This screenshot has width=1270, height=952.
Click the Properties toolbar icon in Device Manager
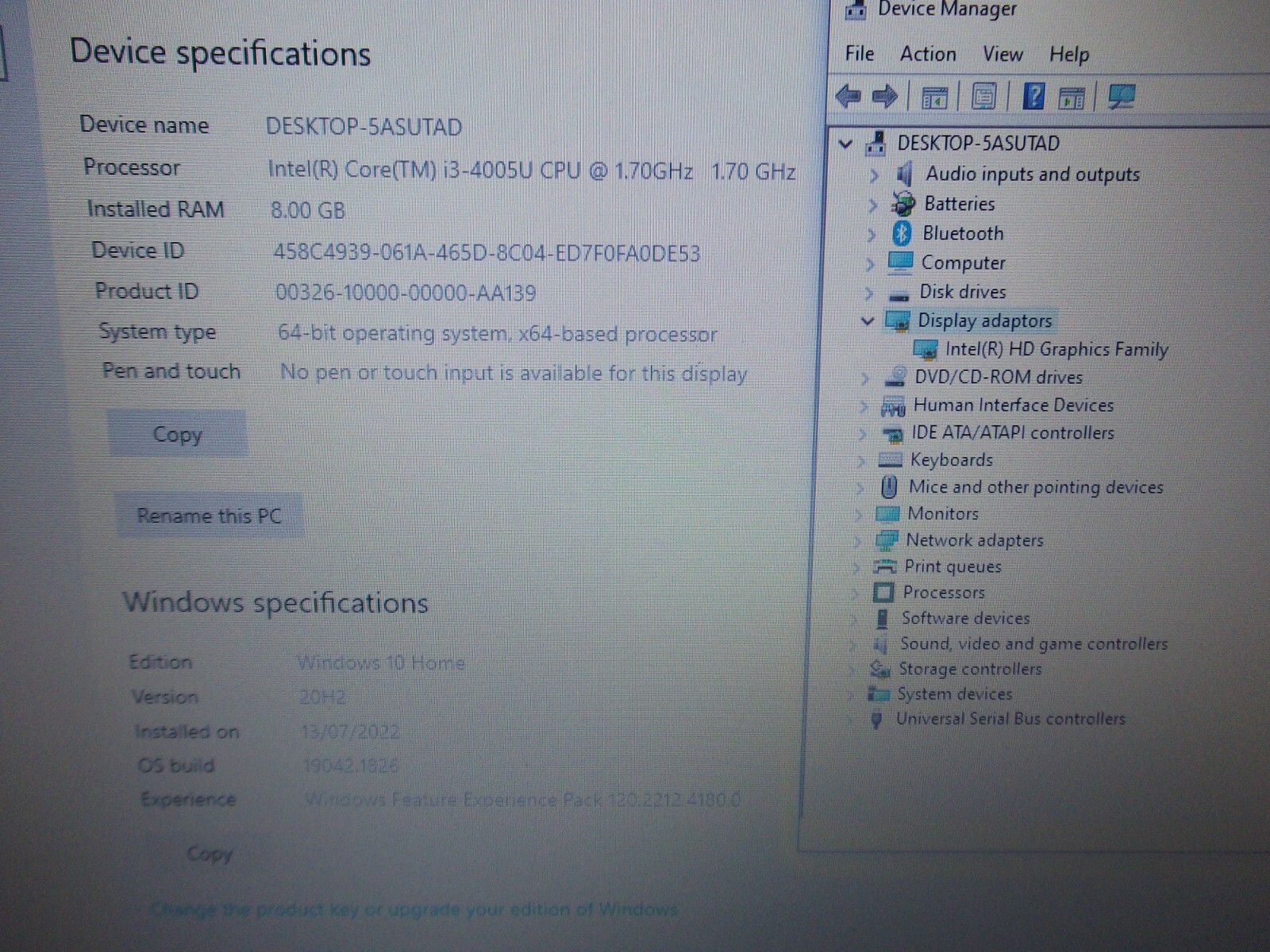click(x=983, y=98)
